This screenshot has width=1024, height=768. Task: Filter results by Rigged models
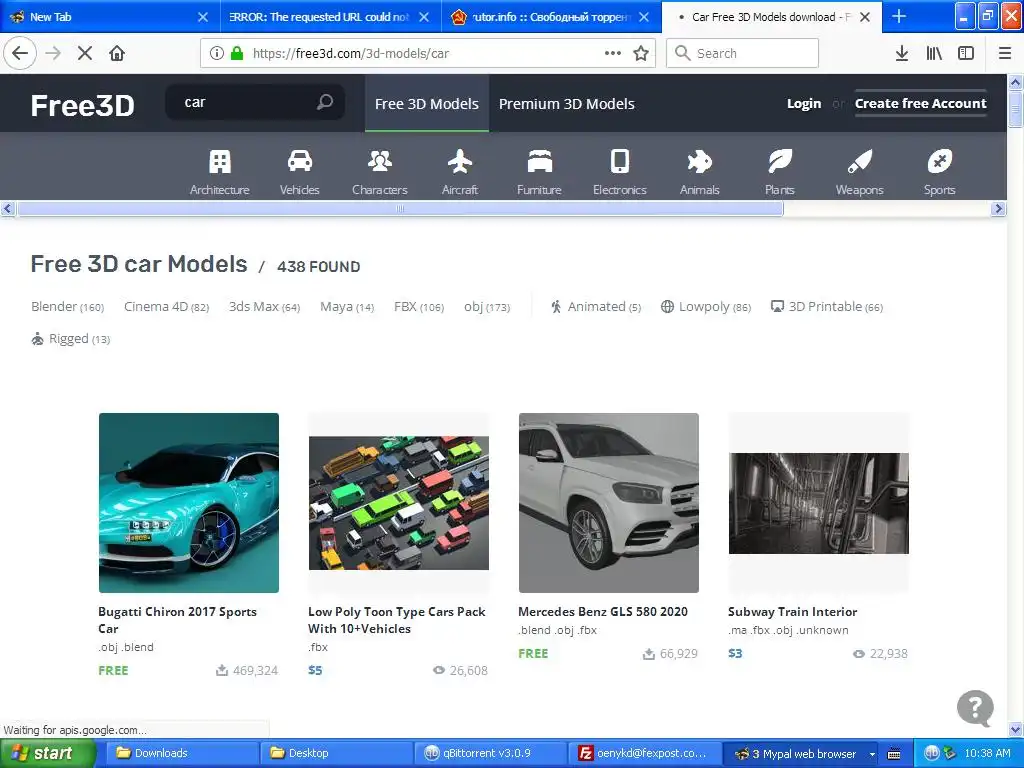tap(71, 338)
